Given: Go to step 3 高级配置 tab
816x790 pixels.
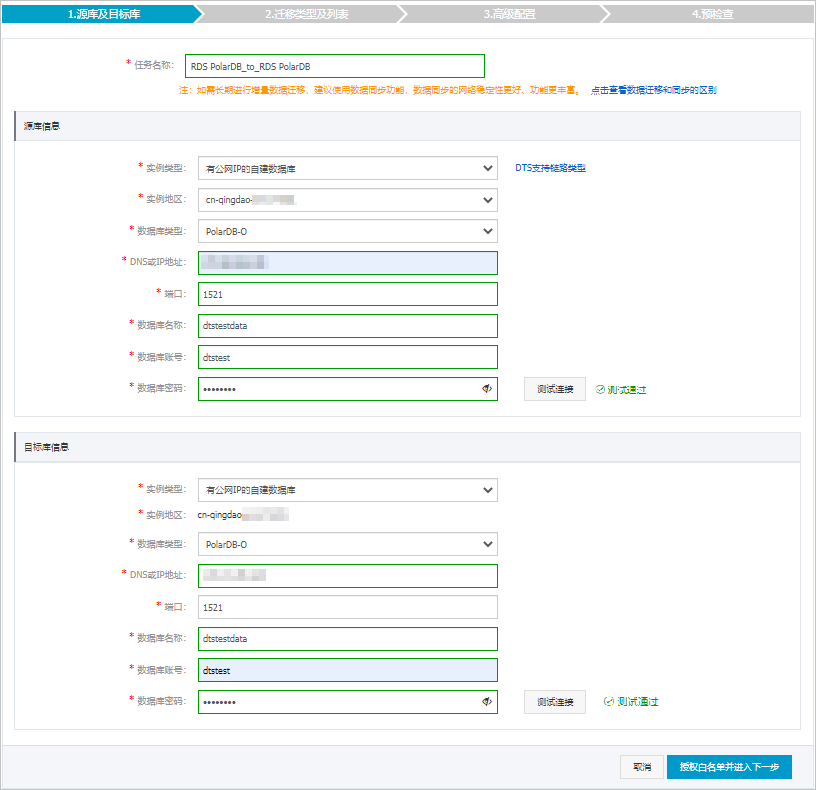Looking at the screenshot, I should pos(509,14).
